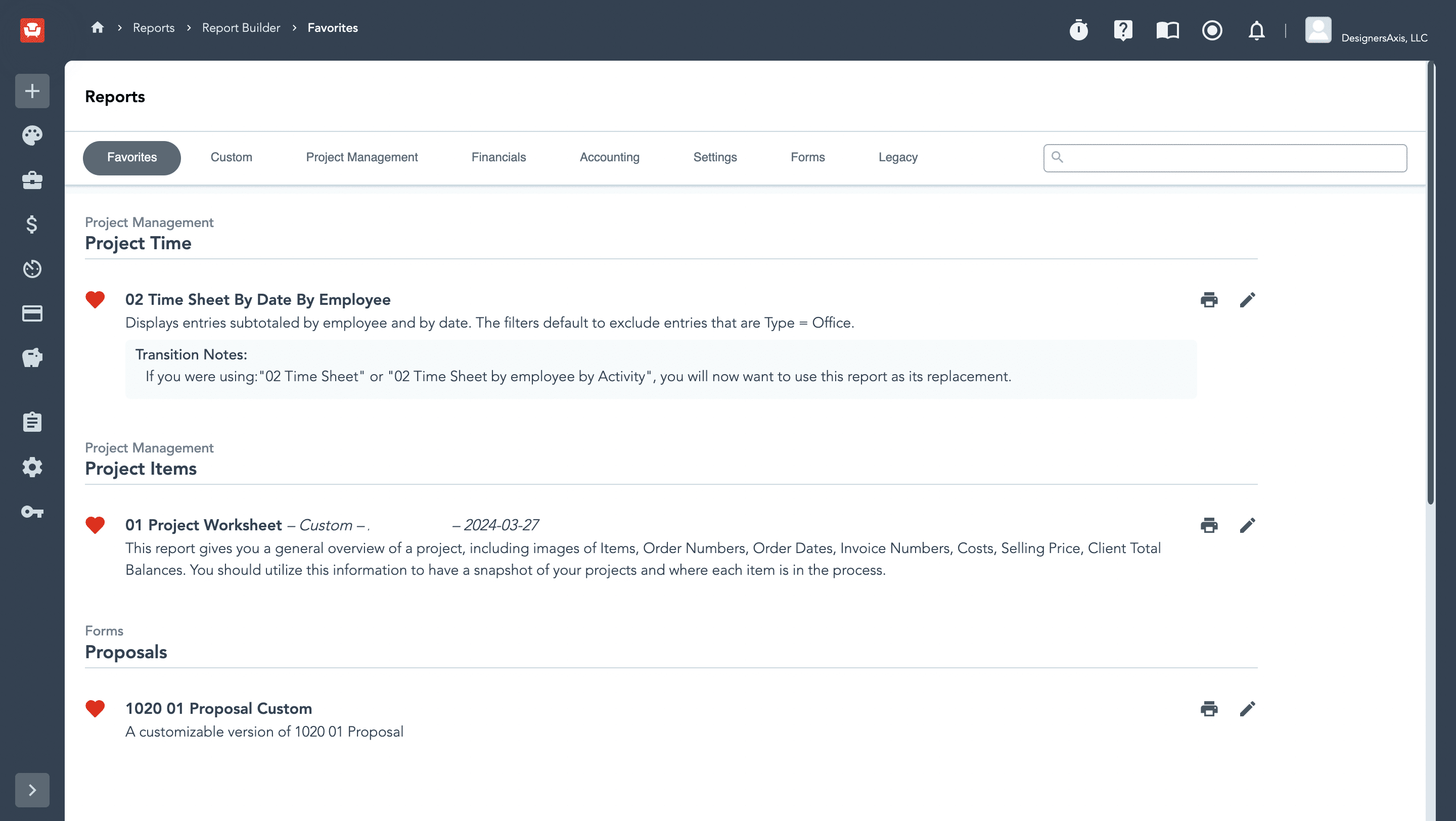
Task: Edit the 1020 01 Proposal Custom report
Action: point(1247,709)
